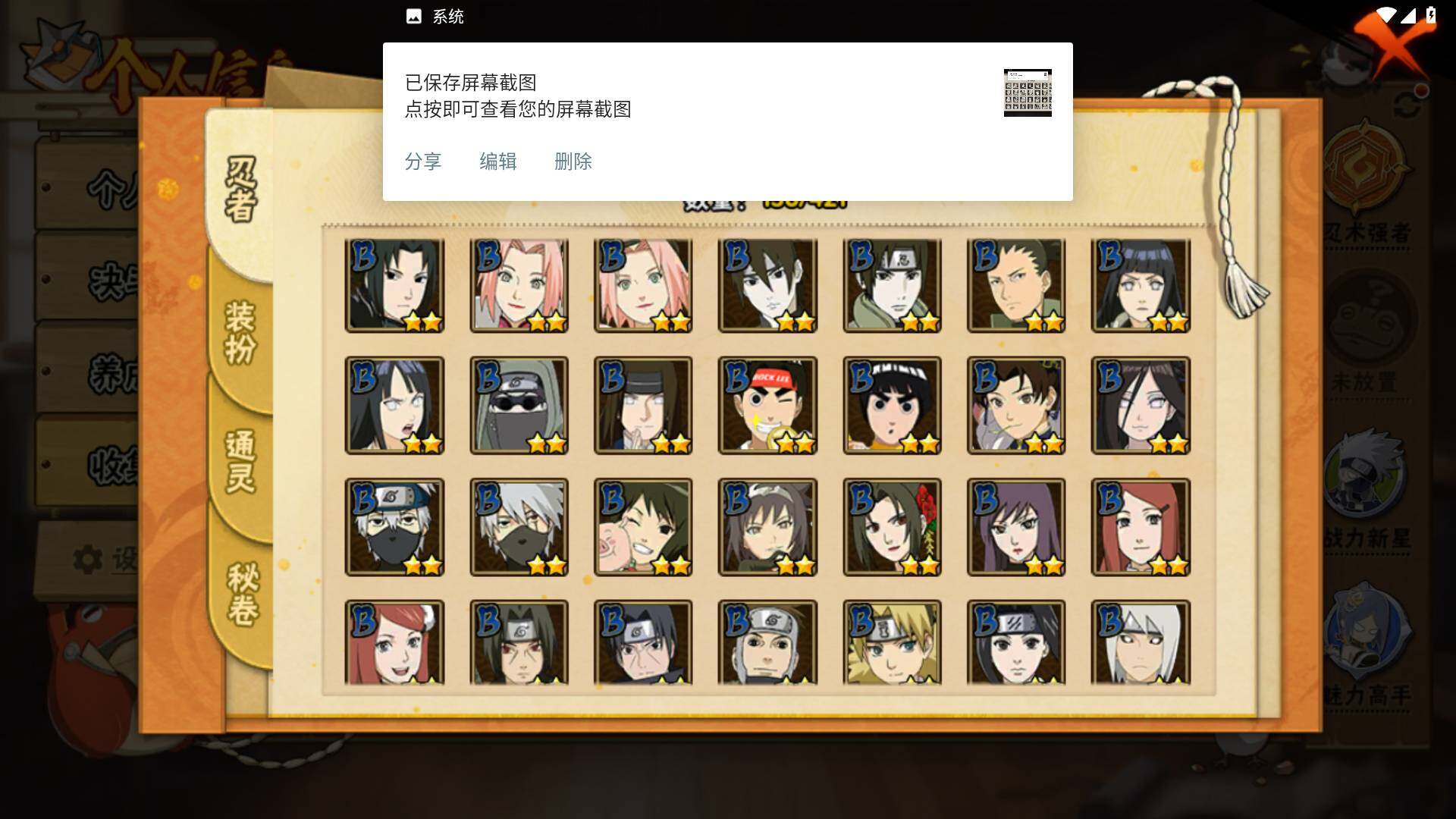
Task: Choose Rock Lee winking portrait with red headband
Action: (767, 406)
